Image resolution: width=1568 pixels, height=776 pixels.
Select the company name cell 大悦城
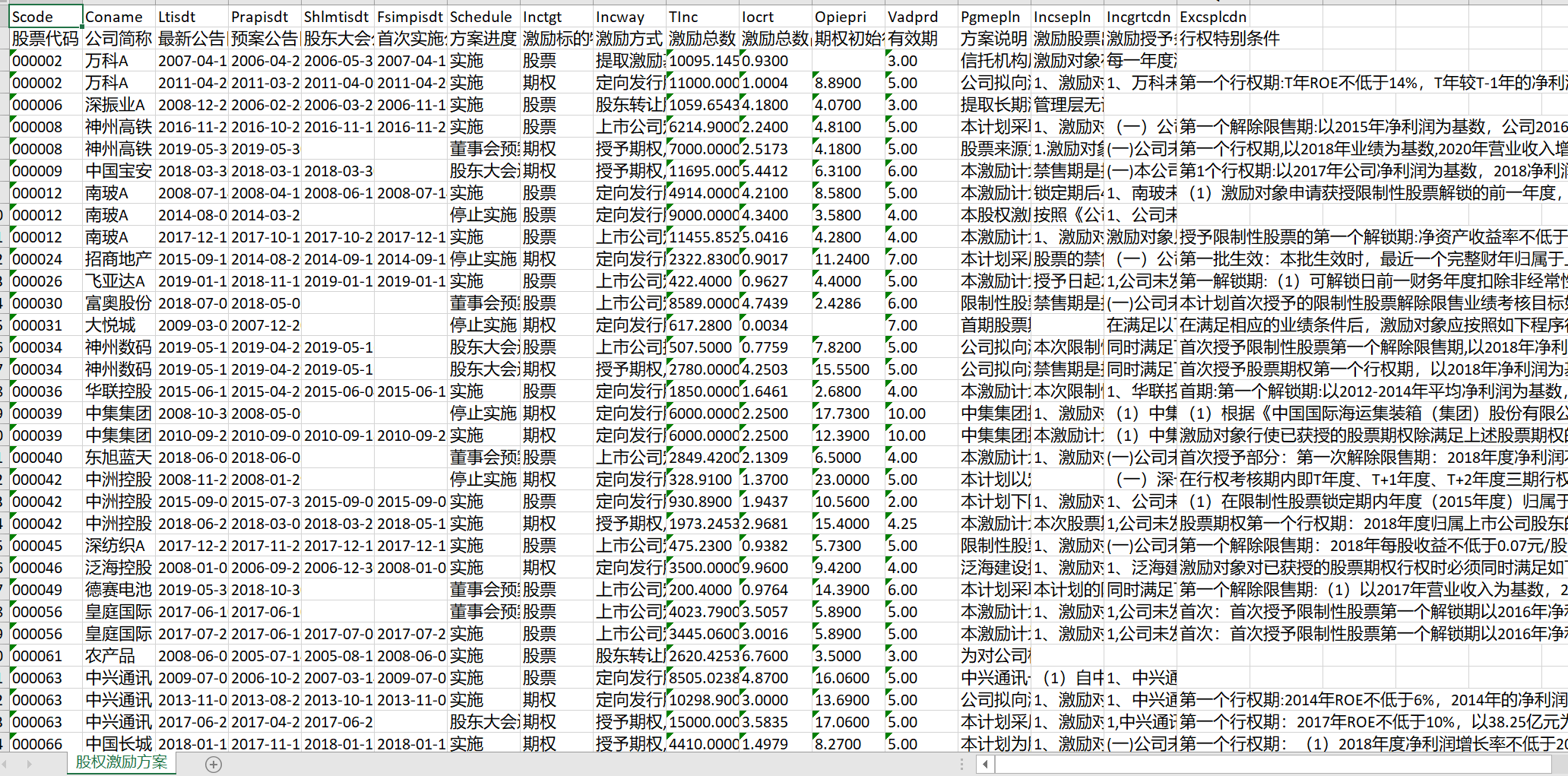(x=119, y=325)
